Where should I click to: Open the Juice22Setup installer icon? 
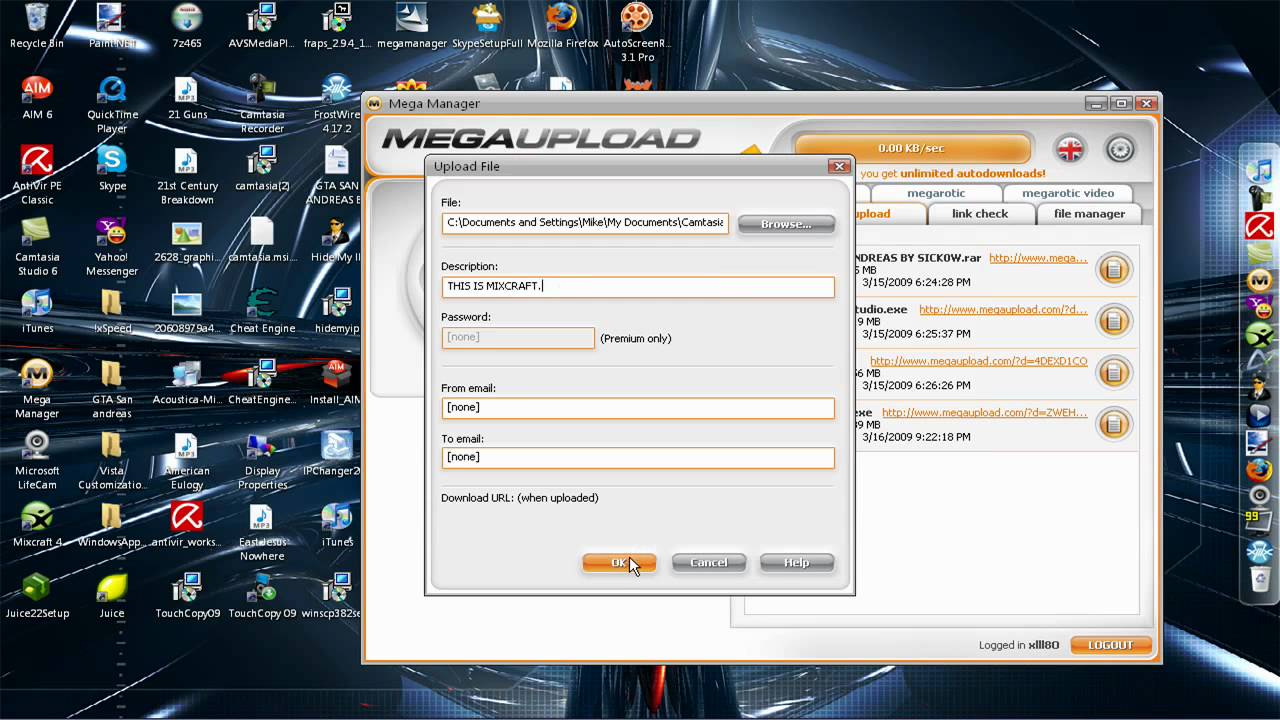click(37, 595)
